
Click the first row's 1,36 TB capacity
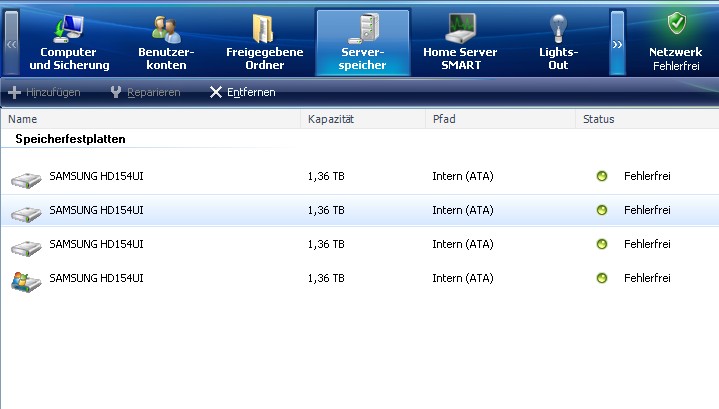coord(326,176)
